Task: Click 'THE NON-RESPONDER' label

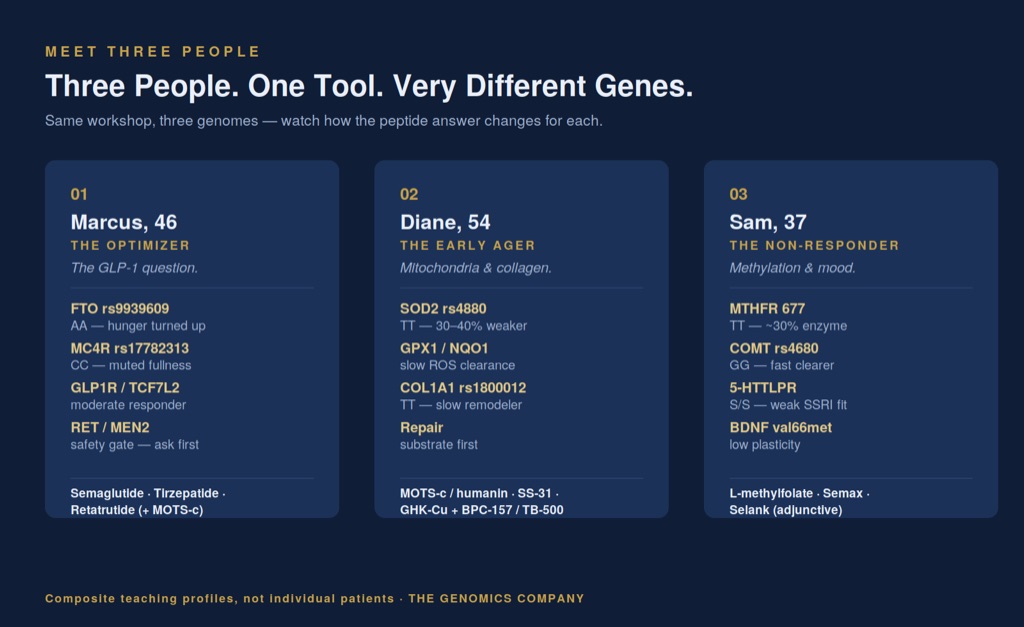Action: pos(814,246)
